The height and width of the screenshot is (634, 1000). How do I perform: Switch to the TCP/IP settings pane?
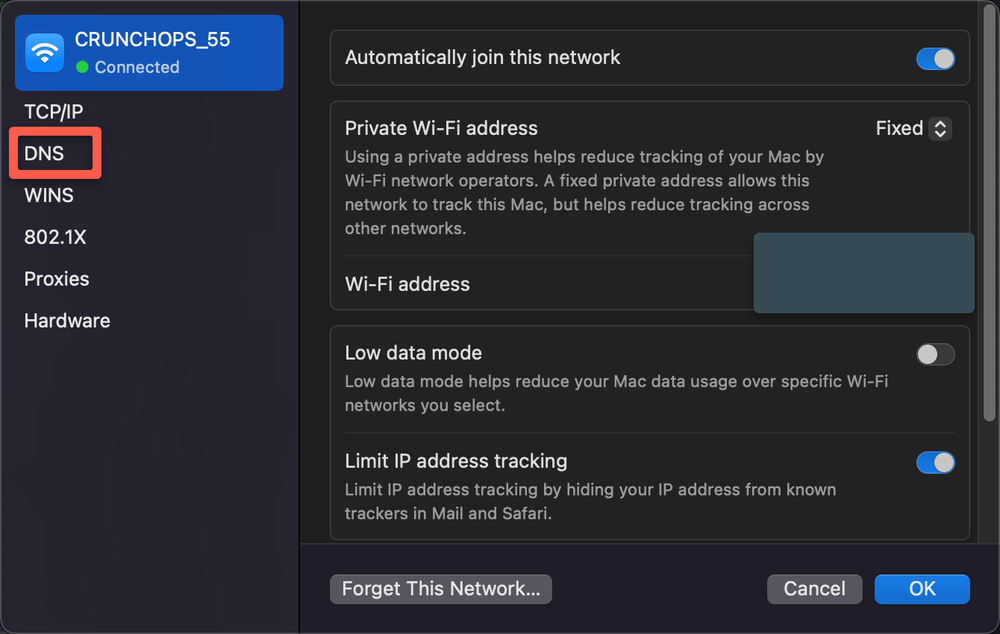(x=52, y=111)
